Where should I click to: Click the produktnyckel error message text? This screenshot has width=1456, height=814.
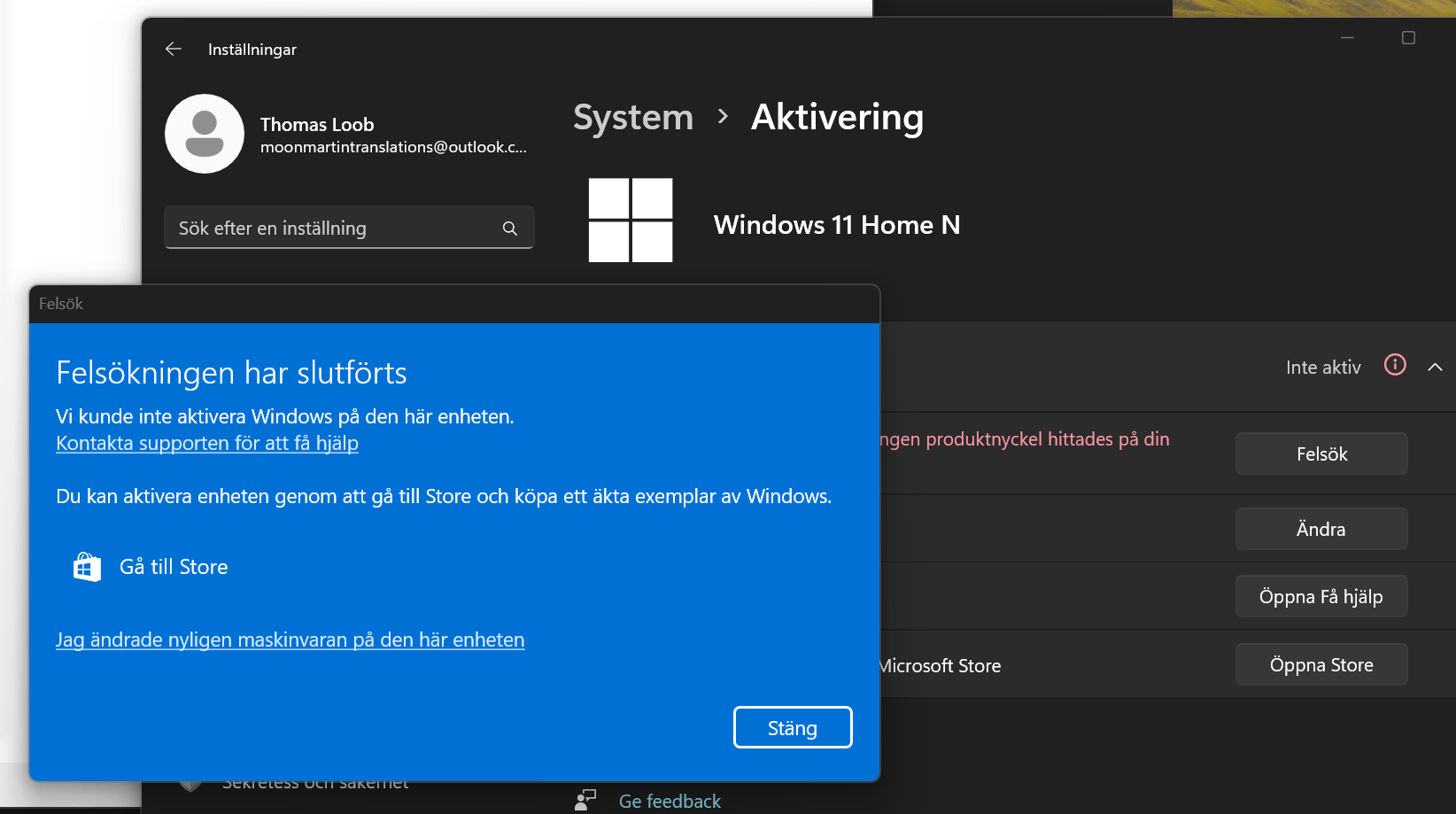pyautogui.click(x=1025, y=439)
